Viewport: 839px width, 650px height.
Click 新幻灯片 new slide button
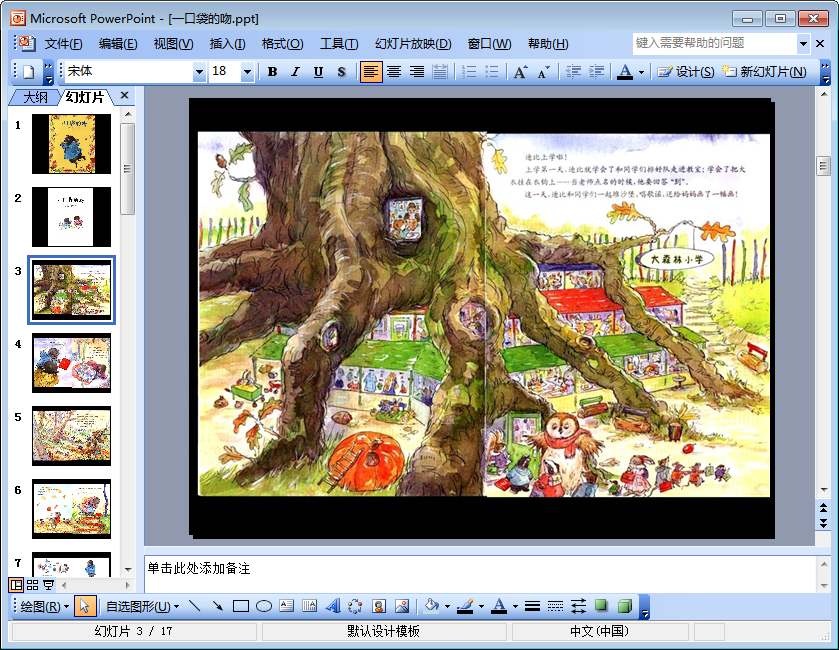click(x=764, y=72)
